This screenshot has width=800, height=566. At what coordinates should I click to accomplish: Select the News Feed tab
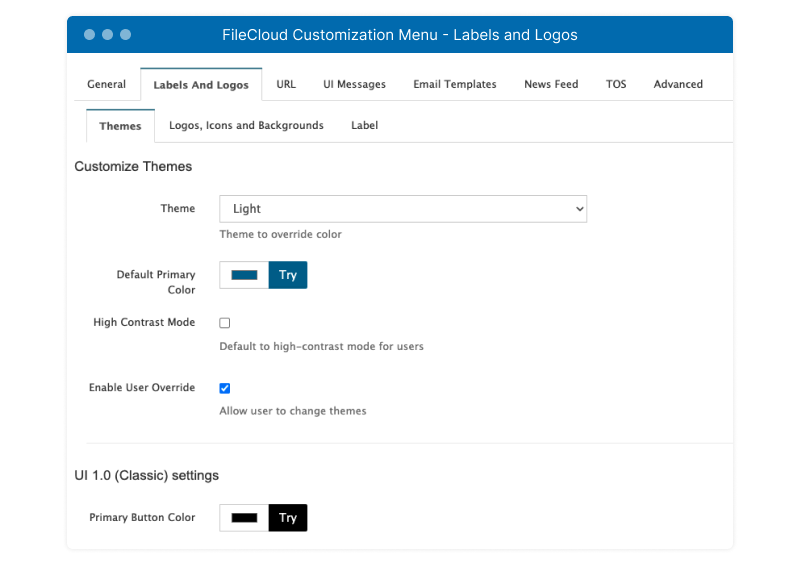[551, 84]
